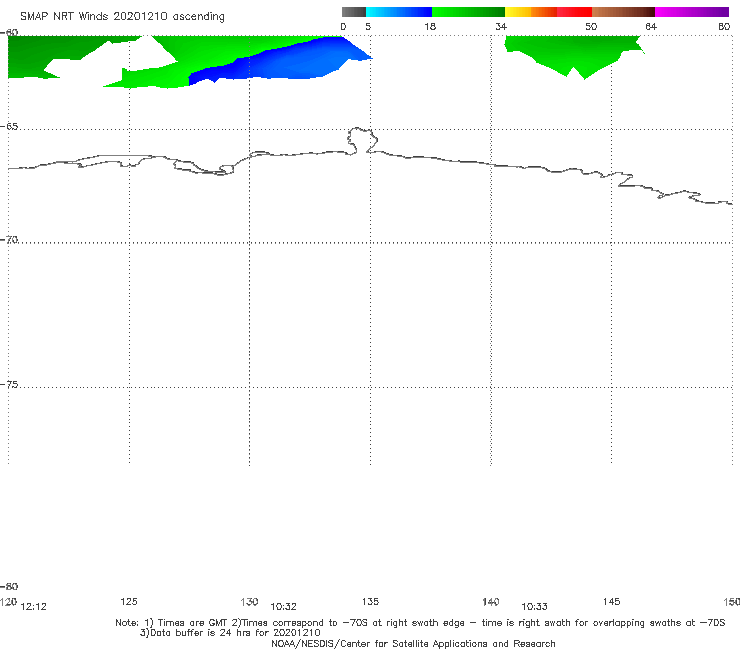The width and height of the screenshot is (740, 650).
Task: Click the 125 longitude axis label
Action: coord(129,601)
